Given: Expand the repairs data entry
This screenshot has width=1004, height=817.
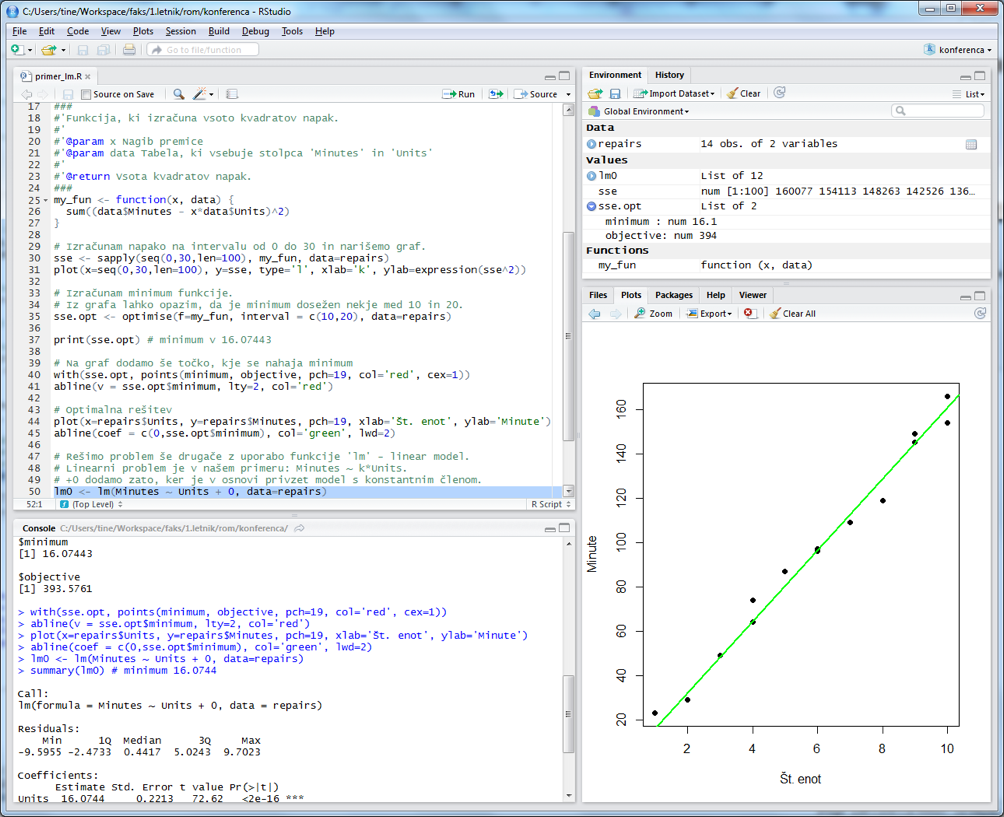Looking at the screenshot, I should click(x=592, y=144).
